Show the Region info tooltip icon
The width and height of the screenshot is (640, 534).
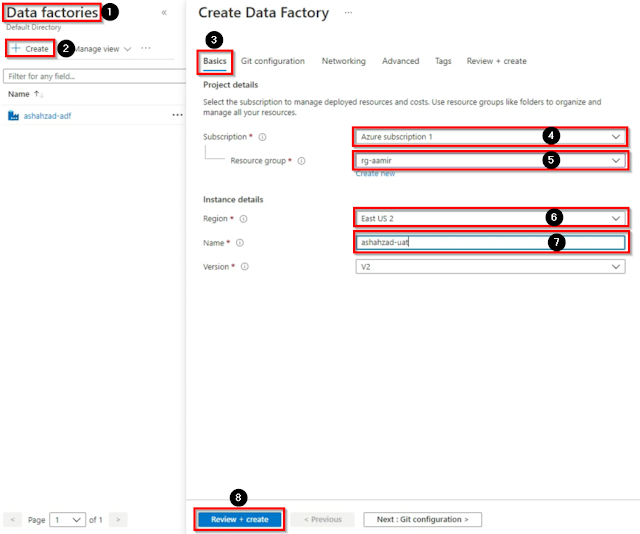tap(243, 219)
